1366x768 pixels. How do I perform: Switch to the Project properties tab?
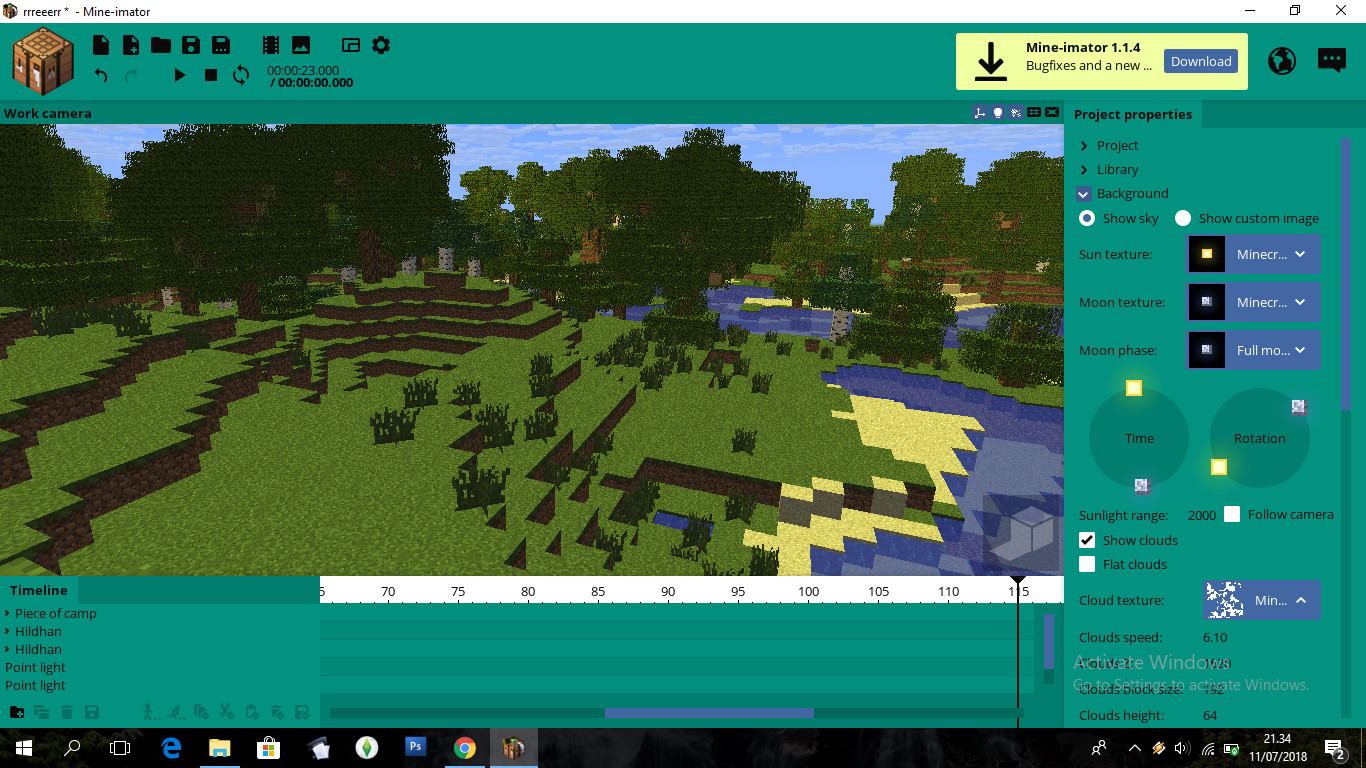tap(1134, 114)
